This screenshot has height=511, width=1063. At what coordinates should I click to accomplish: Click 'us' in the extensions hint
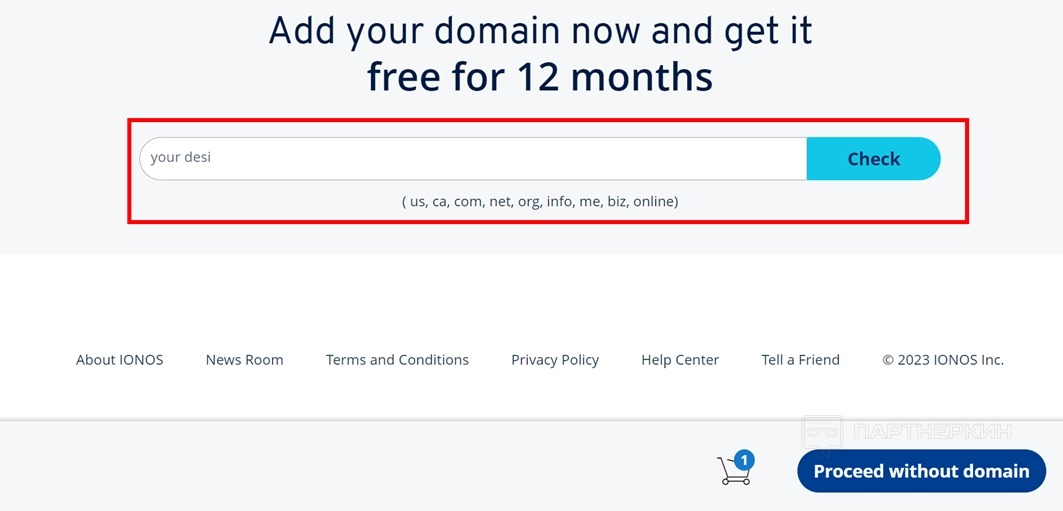tap(416, 201)
